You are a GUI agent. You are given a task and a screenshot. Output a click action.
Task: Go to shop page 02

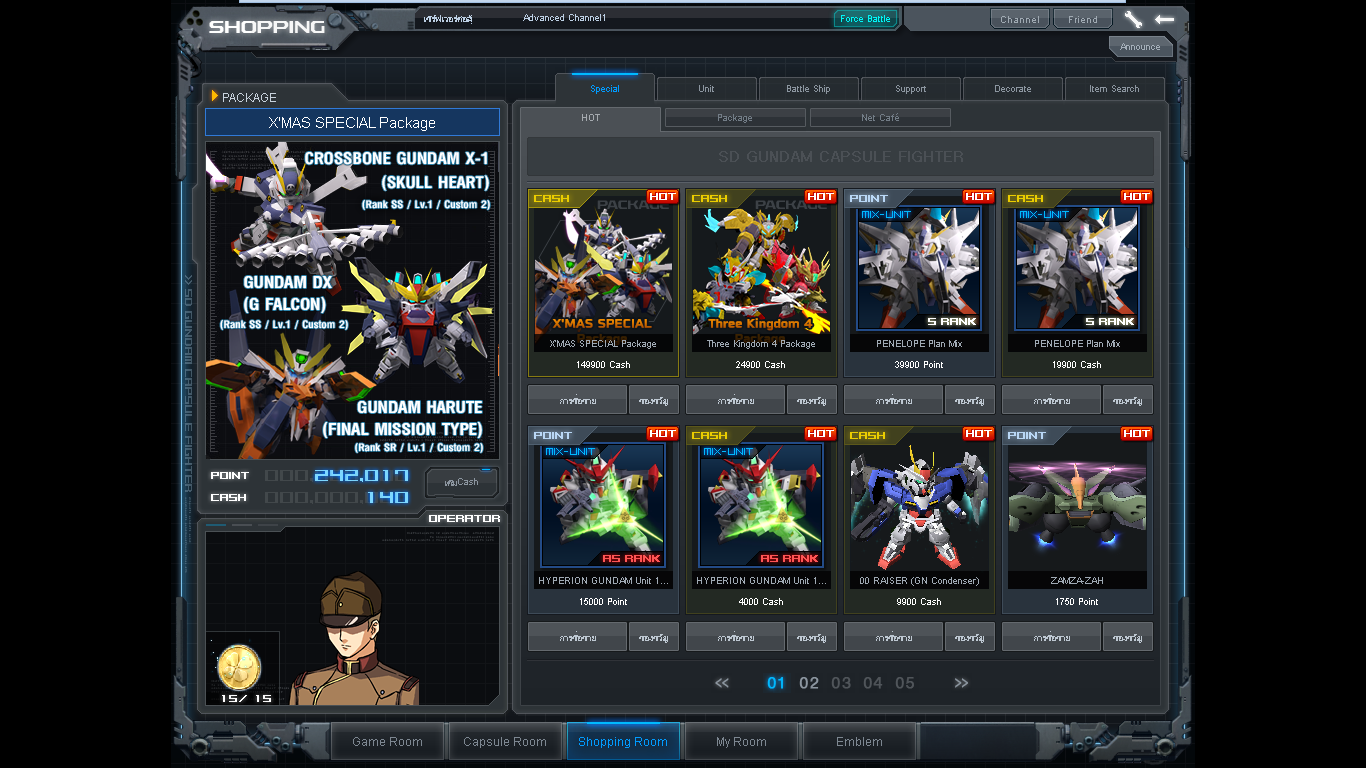point(809,683)
